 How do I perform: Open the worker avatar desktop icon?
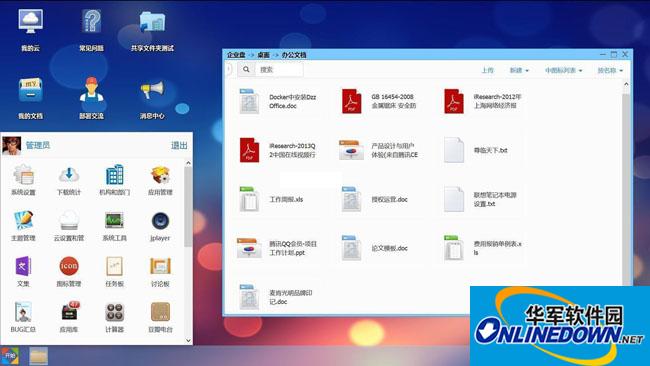91,90
